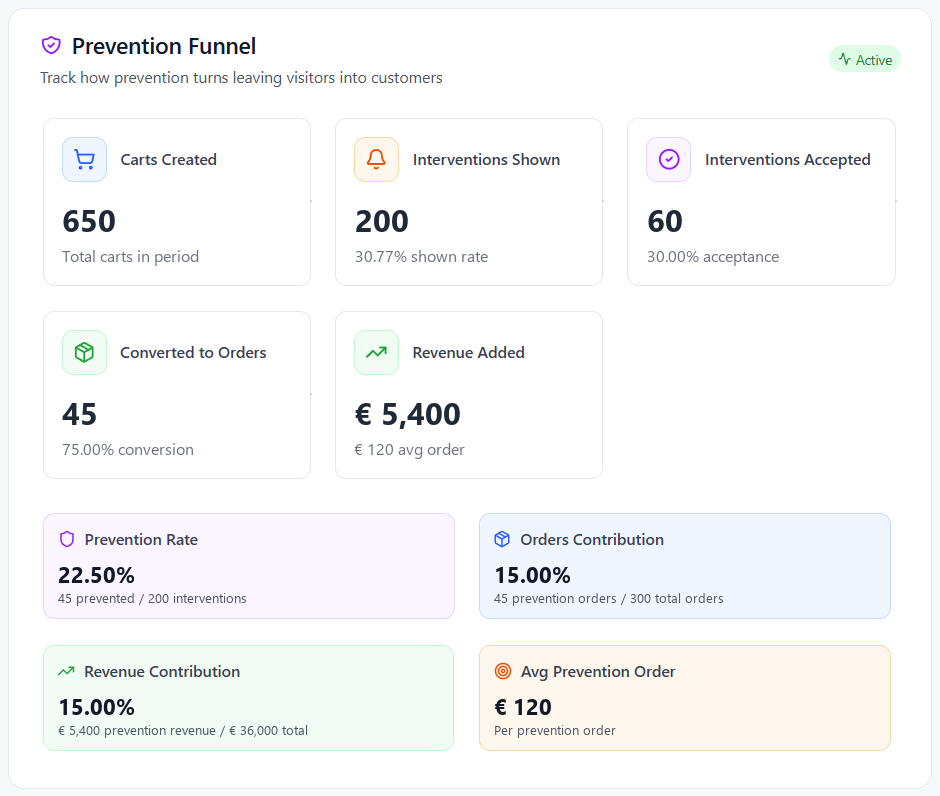Click the 45 prevented / 200 interventions text
Image resolution: width=940 pixels, height=796 pixels.
[152, 598]
